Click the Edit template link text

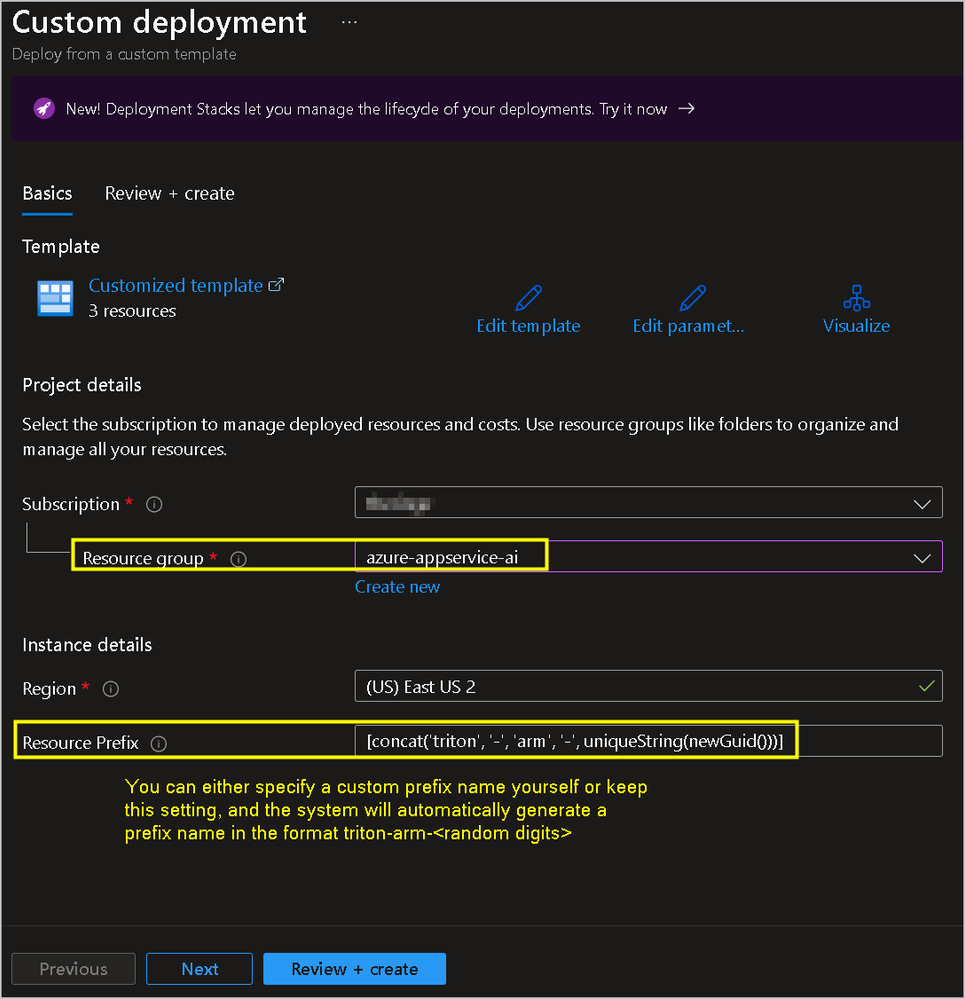[x=528, y=326]
